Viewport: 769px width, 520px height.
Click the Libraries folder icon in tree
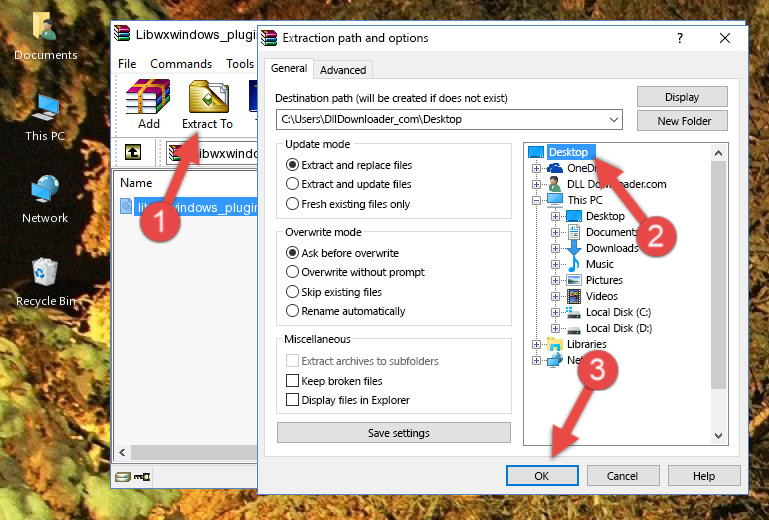click(x=555, y=344)
